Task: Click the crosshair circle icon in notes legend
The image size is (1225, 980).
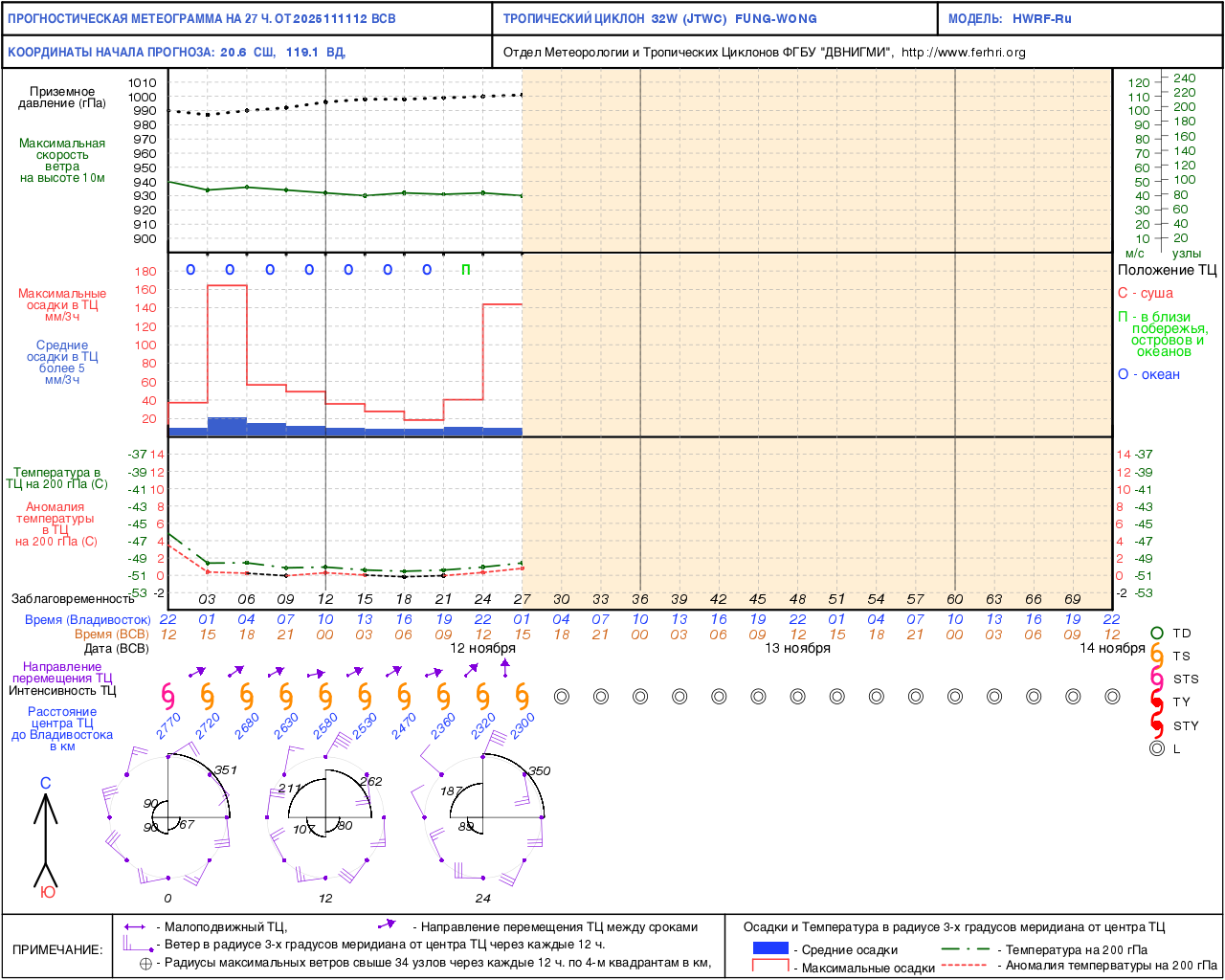Action: coord(145,964)
